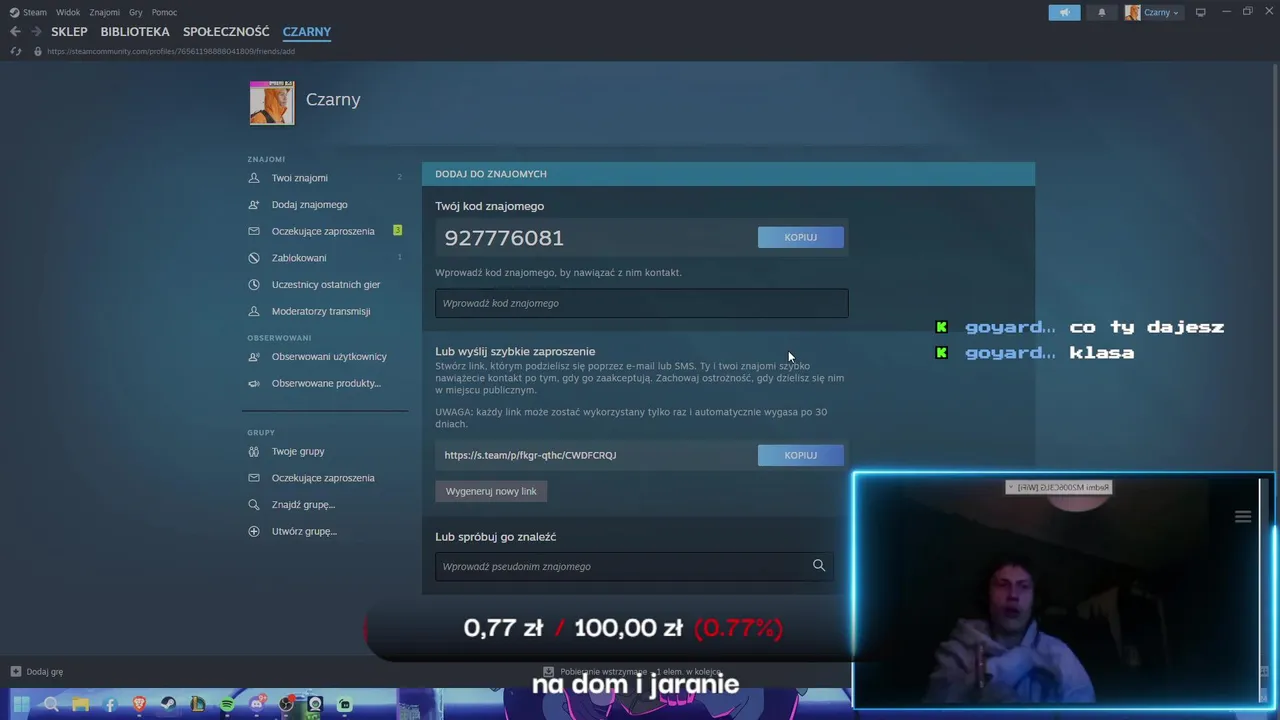Click person icon beside Twoi znajomi
The height and width of the screenshot is (720, 1280).
coord(253,178)
